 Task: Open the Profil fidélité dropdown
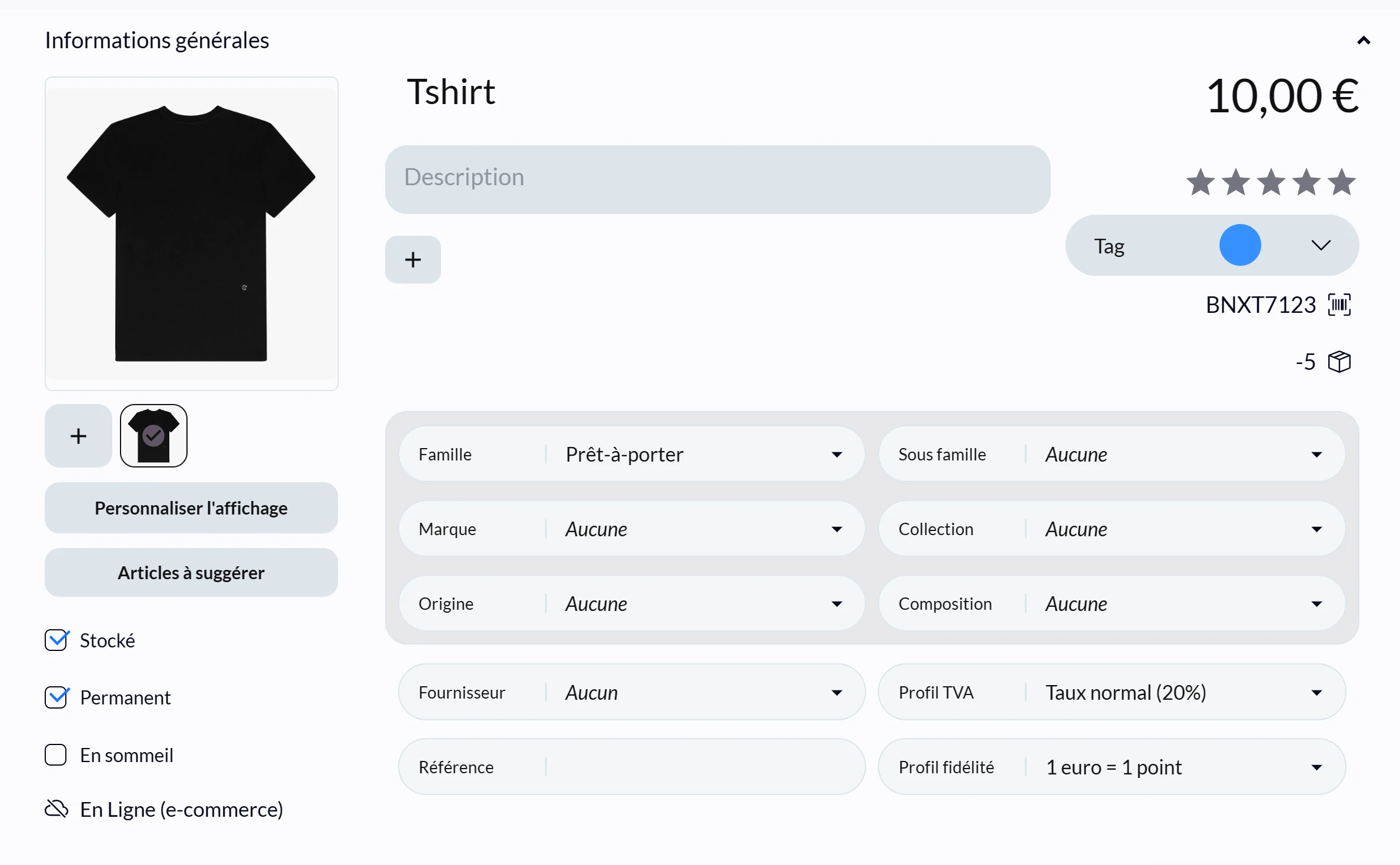pyautogui.click(x=1111, y=767)
